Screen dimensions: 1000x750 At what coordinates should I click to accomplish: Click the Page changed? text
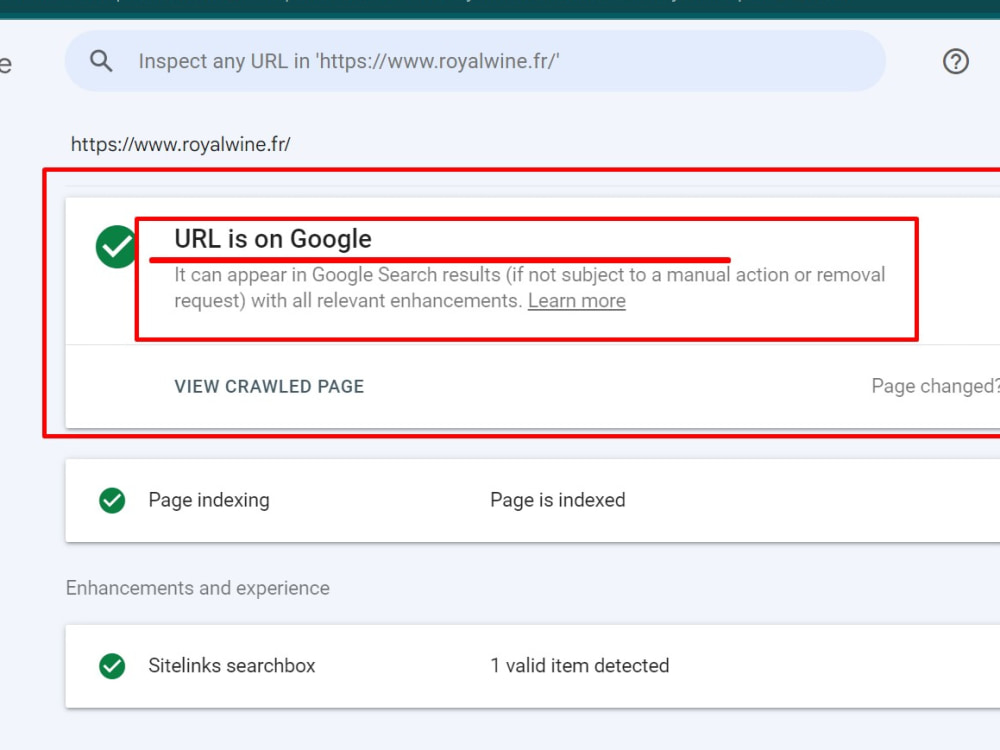coord(935,386)
